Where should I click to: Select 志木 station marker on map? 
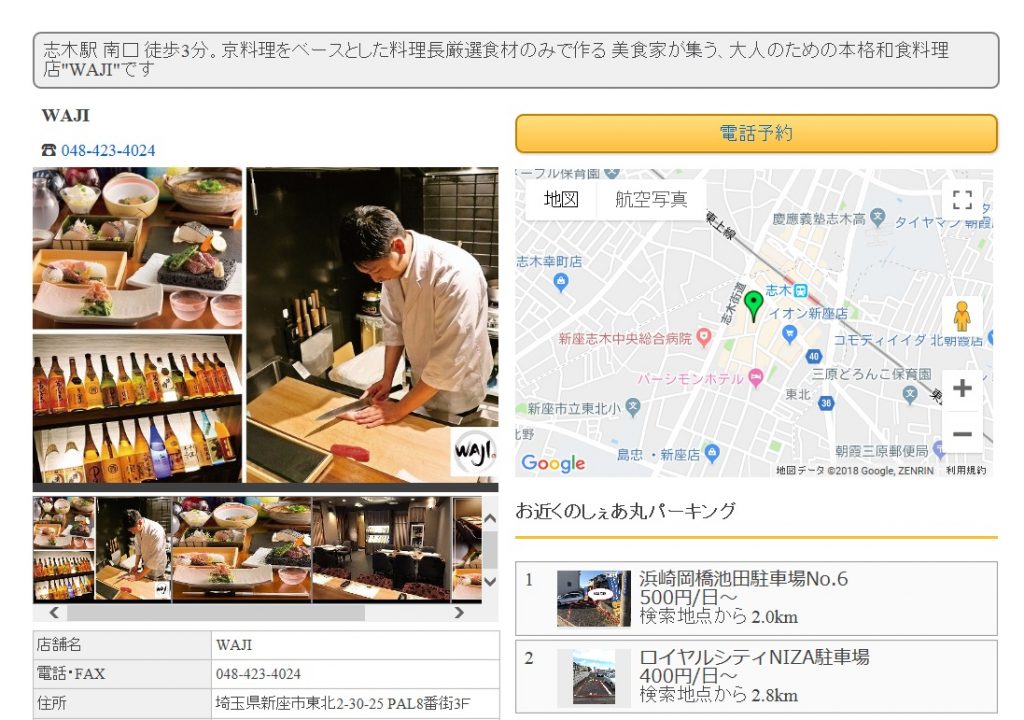click(801, 290)
